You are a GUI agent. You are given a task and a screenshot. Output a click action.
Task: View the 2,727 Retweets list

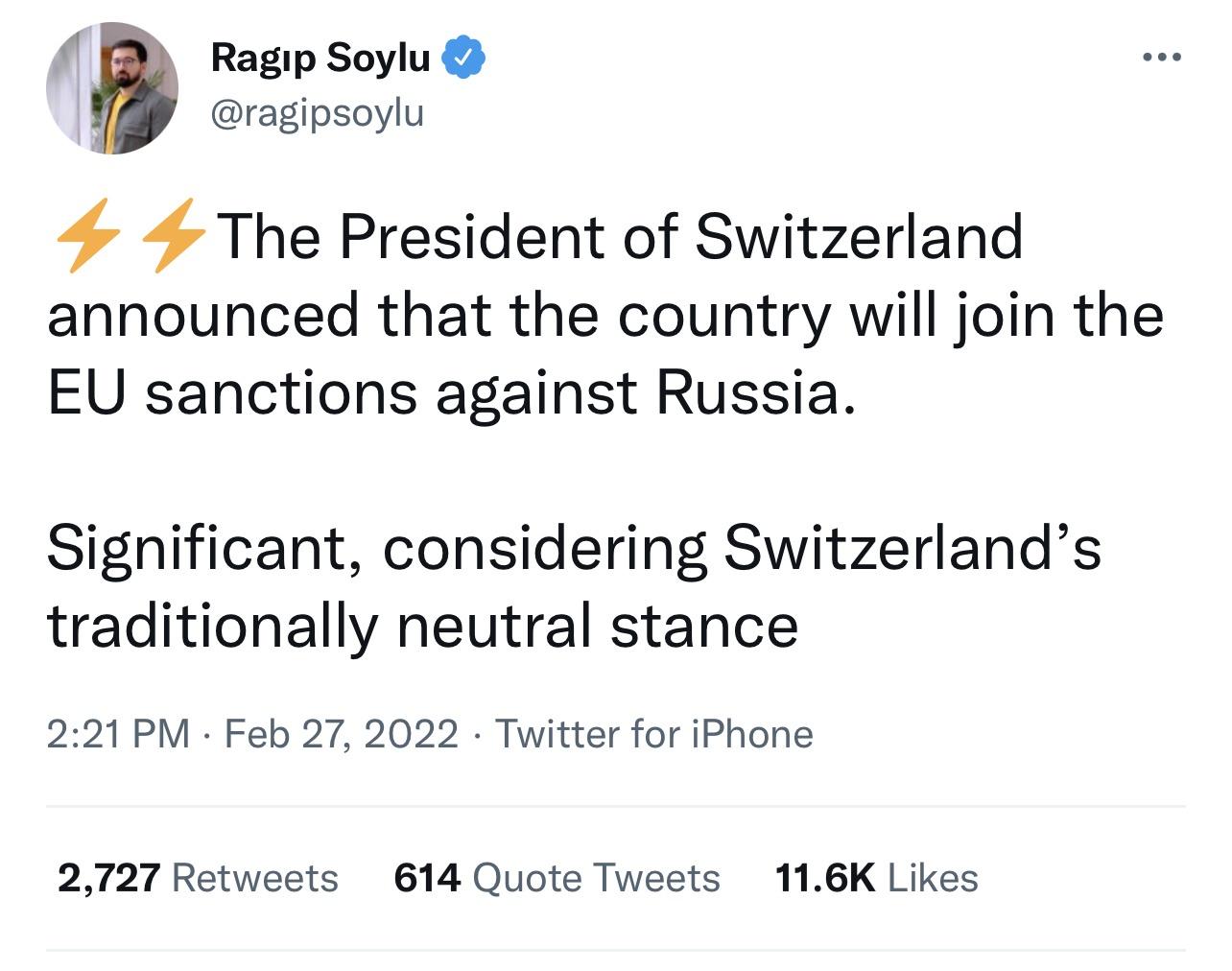197,876
